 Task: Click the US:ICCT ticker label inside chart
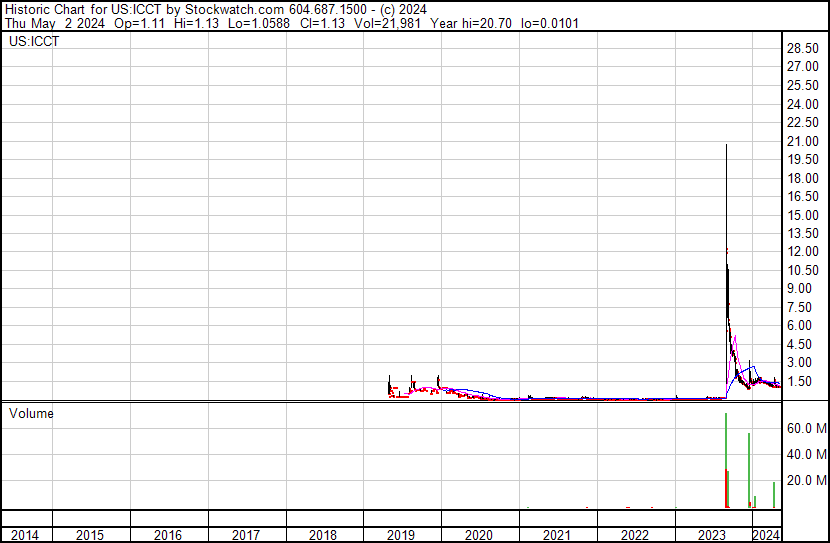[x=33, y=42]
